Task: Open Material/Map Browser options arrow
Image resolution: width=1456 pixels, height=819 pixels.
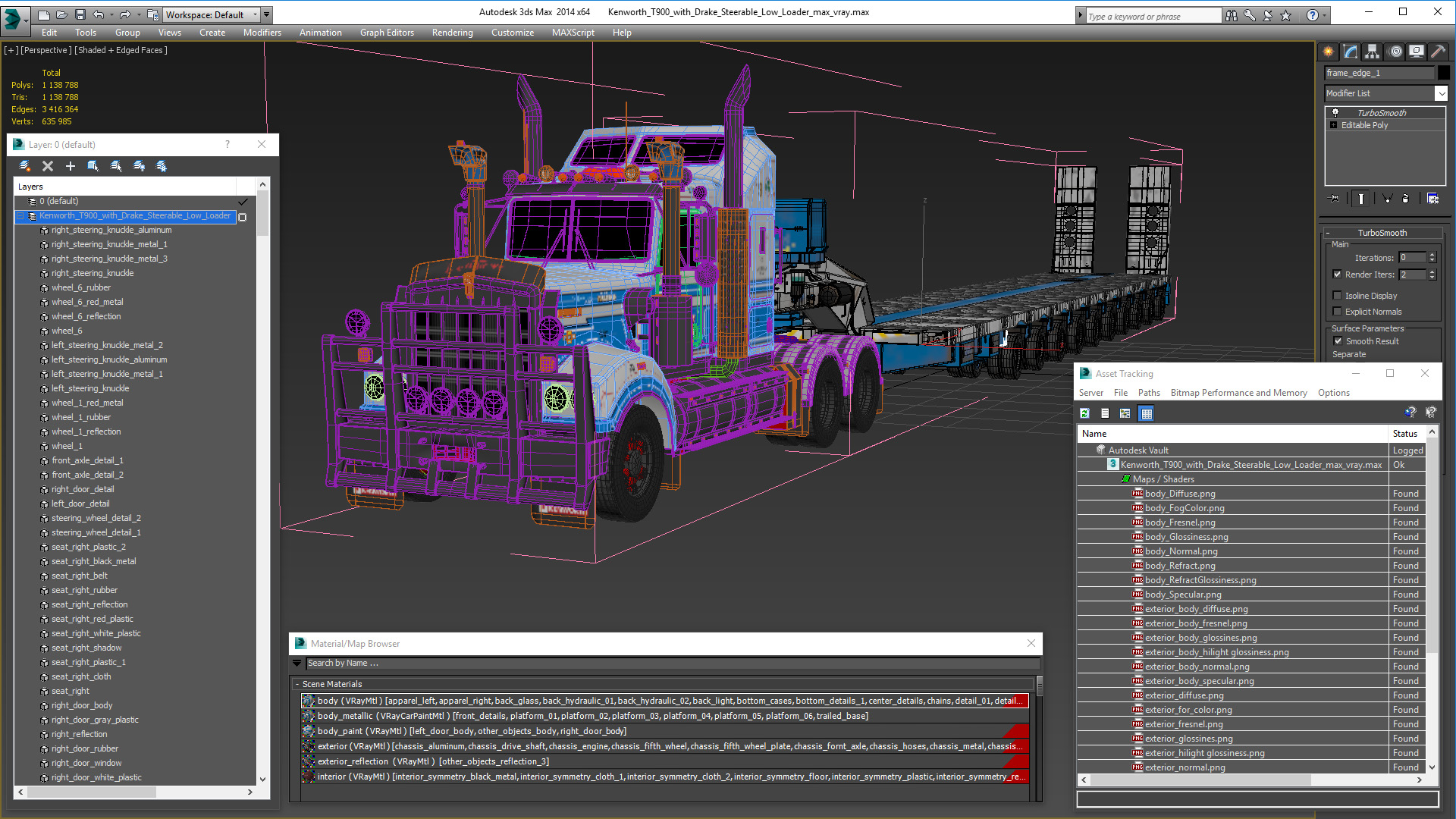Action: click(x=297, y=663)
